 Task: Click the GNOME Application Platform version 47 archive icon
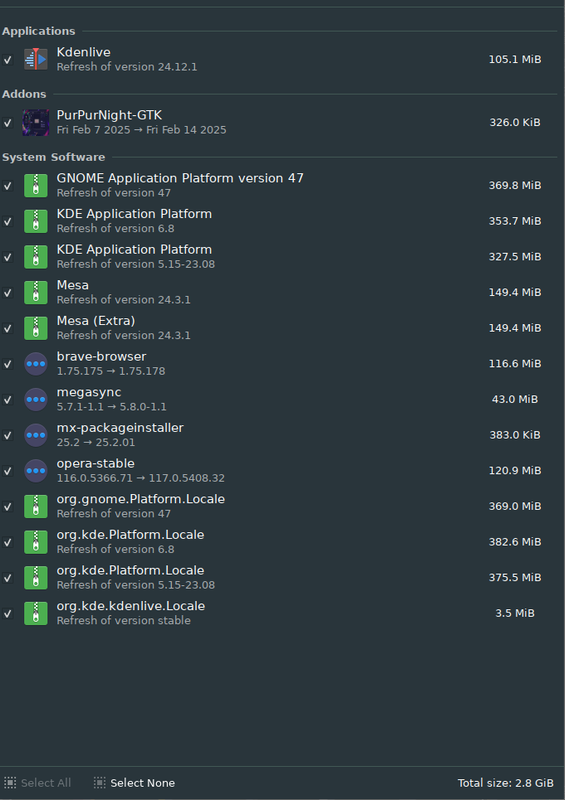36,185
